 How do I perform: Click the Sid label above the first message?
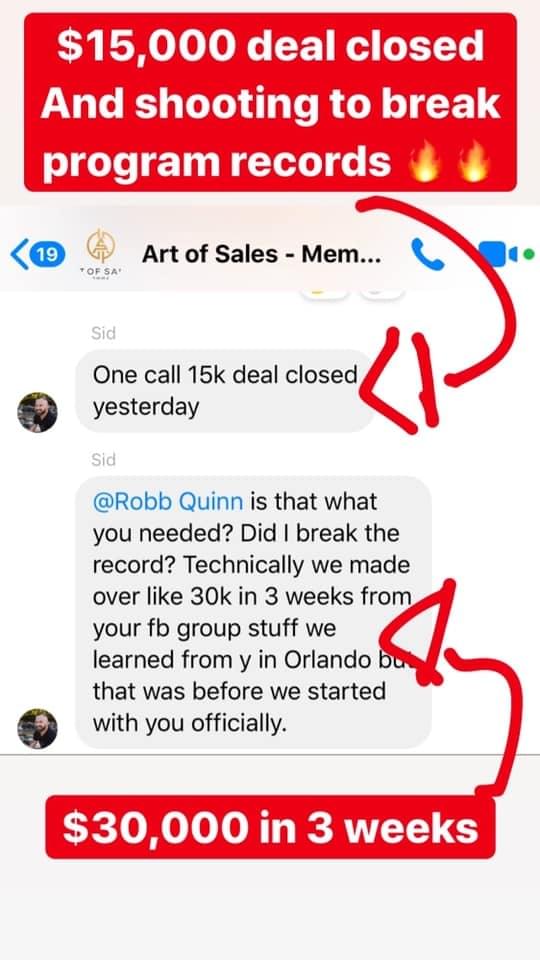click(103, 333)
